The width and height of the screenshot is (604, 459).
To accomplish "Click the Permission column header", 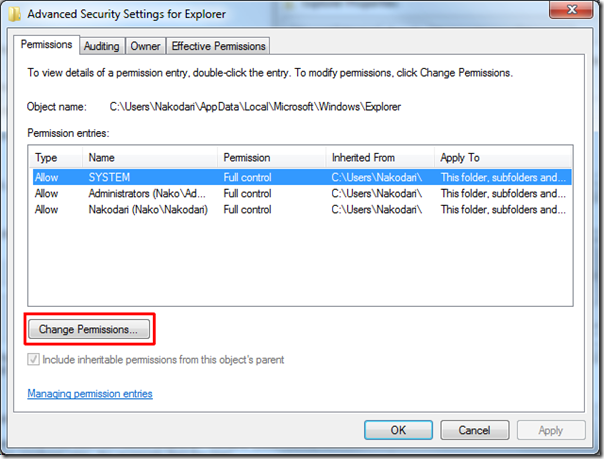I will click(x=272, y=158).
